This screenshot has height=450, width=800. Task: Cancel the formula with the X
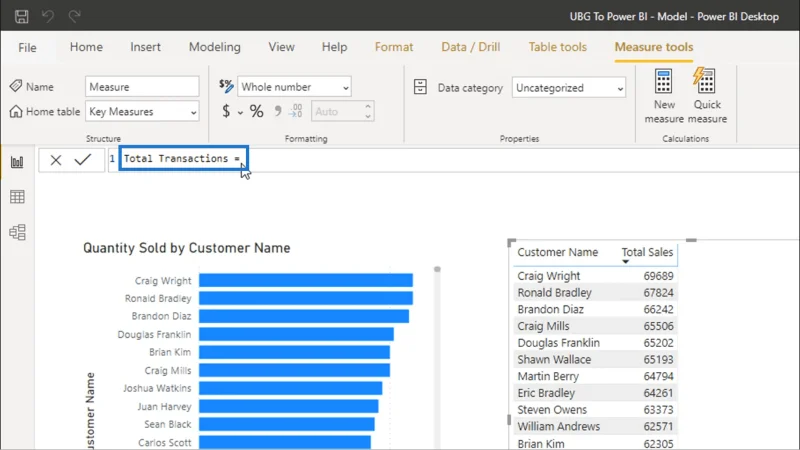[x=56, y=160]
